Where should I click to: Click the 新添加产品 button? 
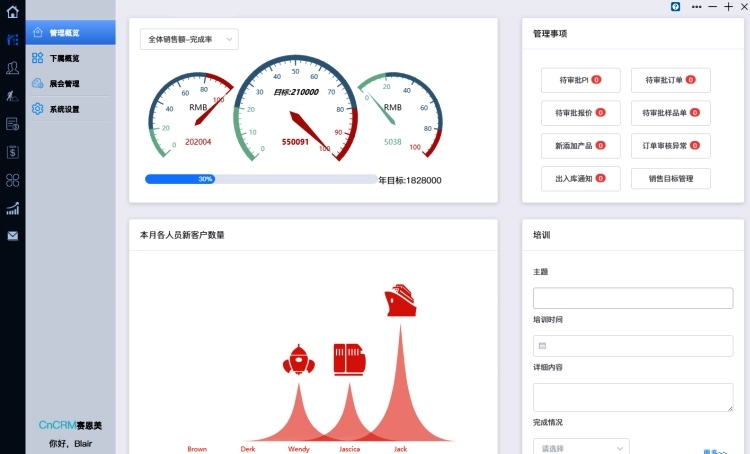tap(581, 145)
